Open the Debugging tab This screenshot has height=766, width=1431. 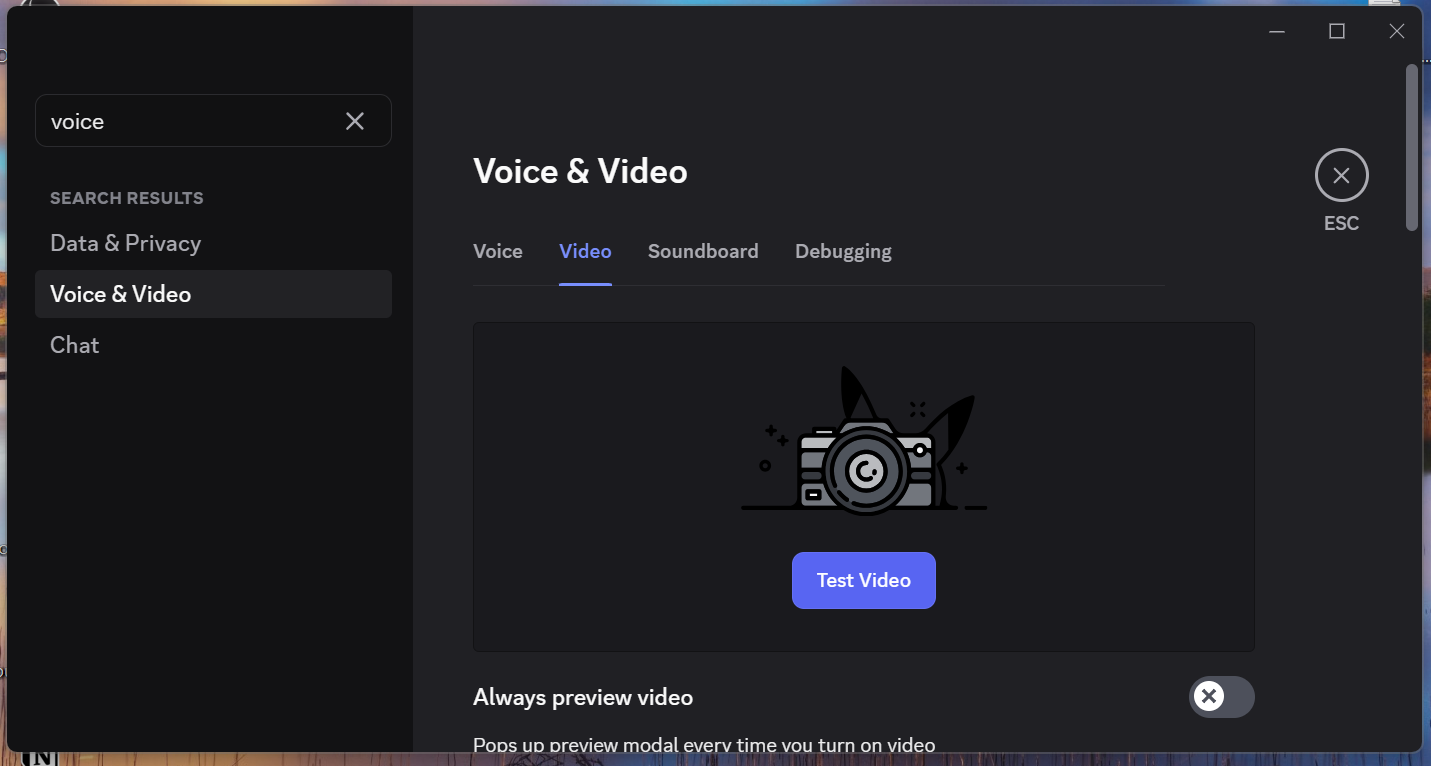coord(843,251)
